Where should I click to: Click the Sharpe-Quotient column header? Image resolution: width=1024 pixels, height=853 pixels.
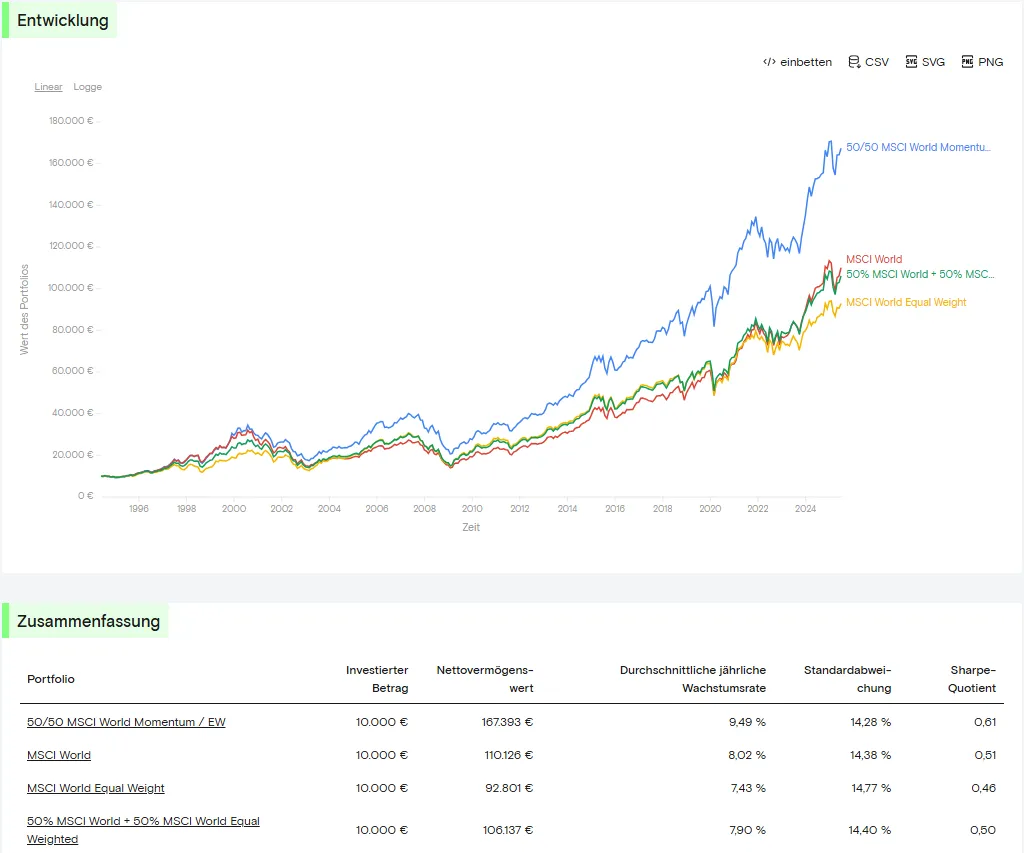coord(972,679)
